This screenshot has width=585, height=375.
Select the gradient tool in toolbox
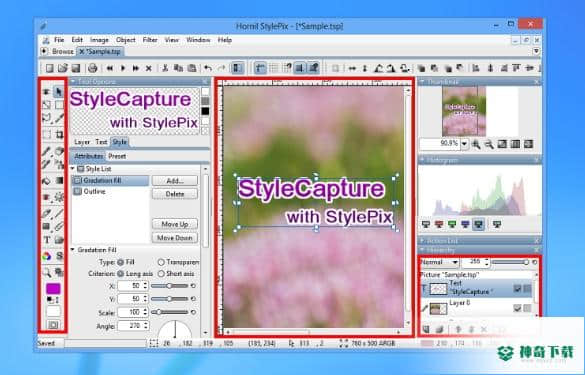coord(59,181)
